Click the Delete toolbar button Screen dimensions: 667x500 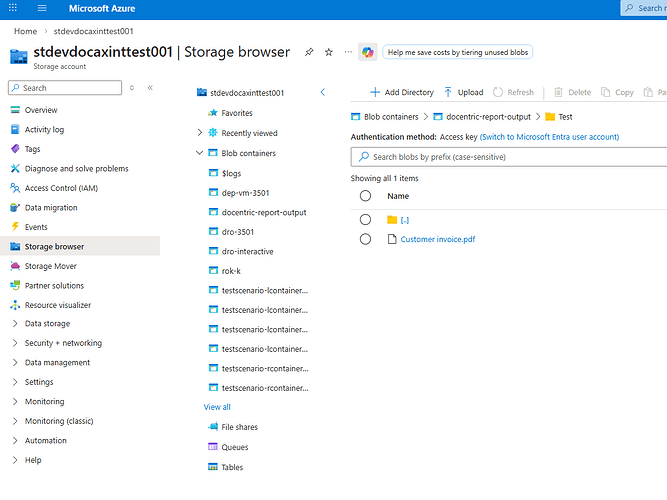click(573, 92)
